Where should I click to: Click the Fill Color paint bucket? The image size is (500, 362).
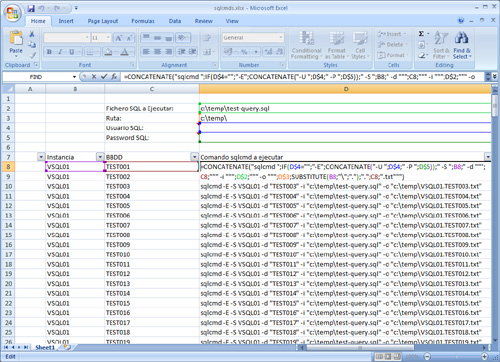coord(108,52)
